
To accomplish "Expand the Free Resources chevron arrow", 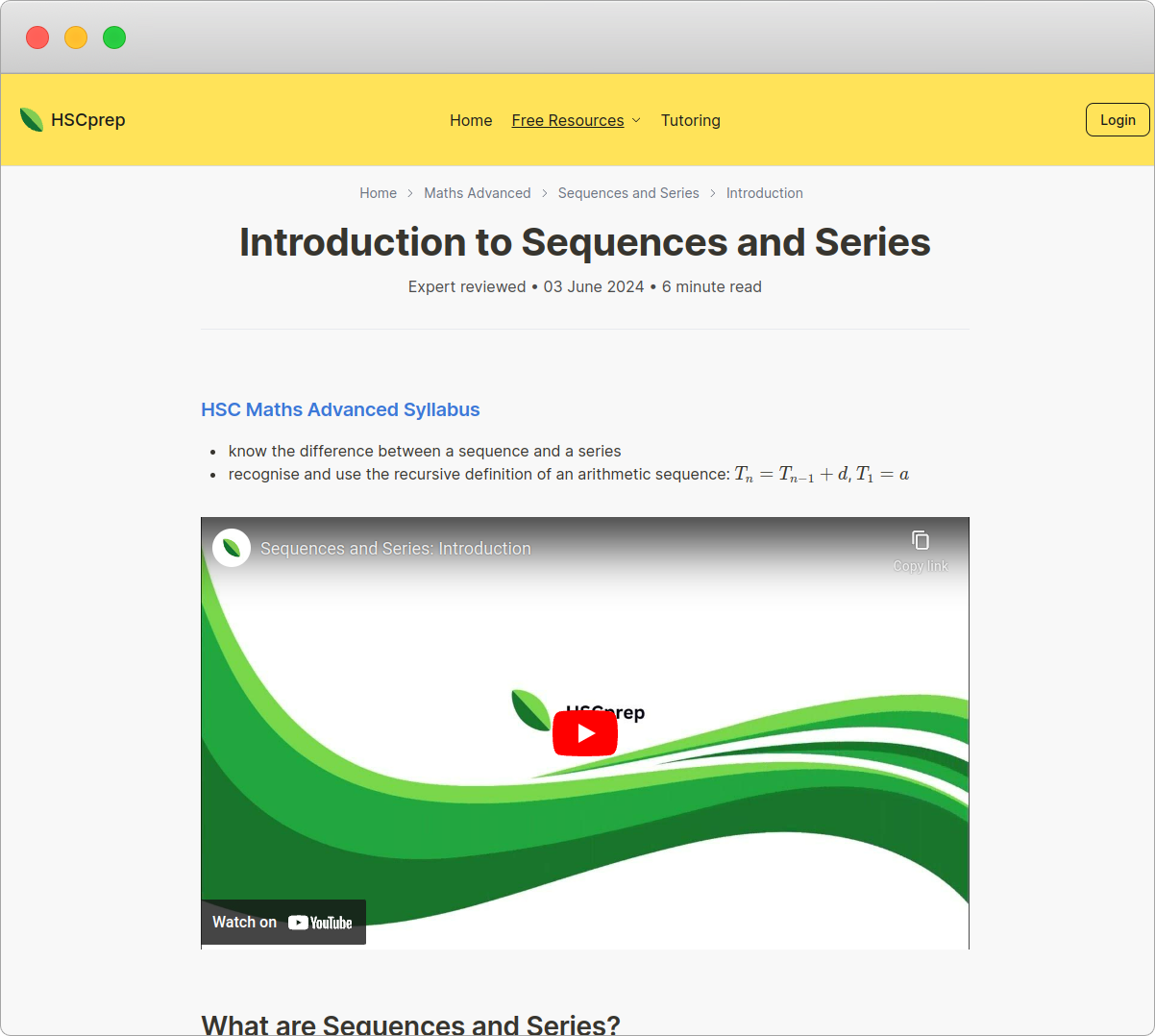I will point(638,121).
